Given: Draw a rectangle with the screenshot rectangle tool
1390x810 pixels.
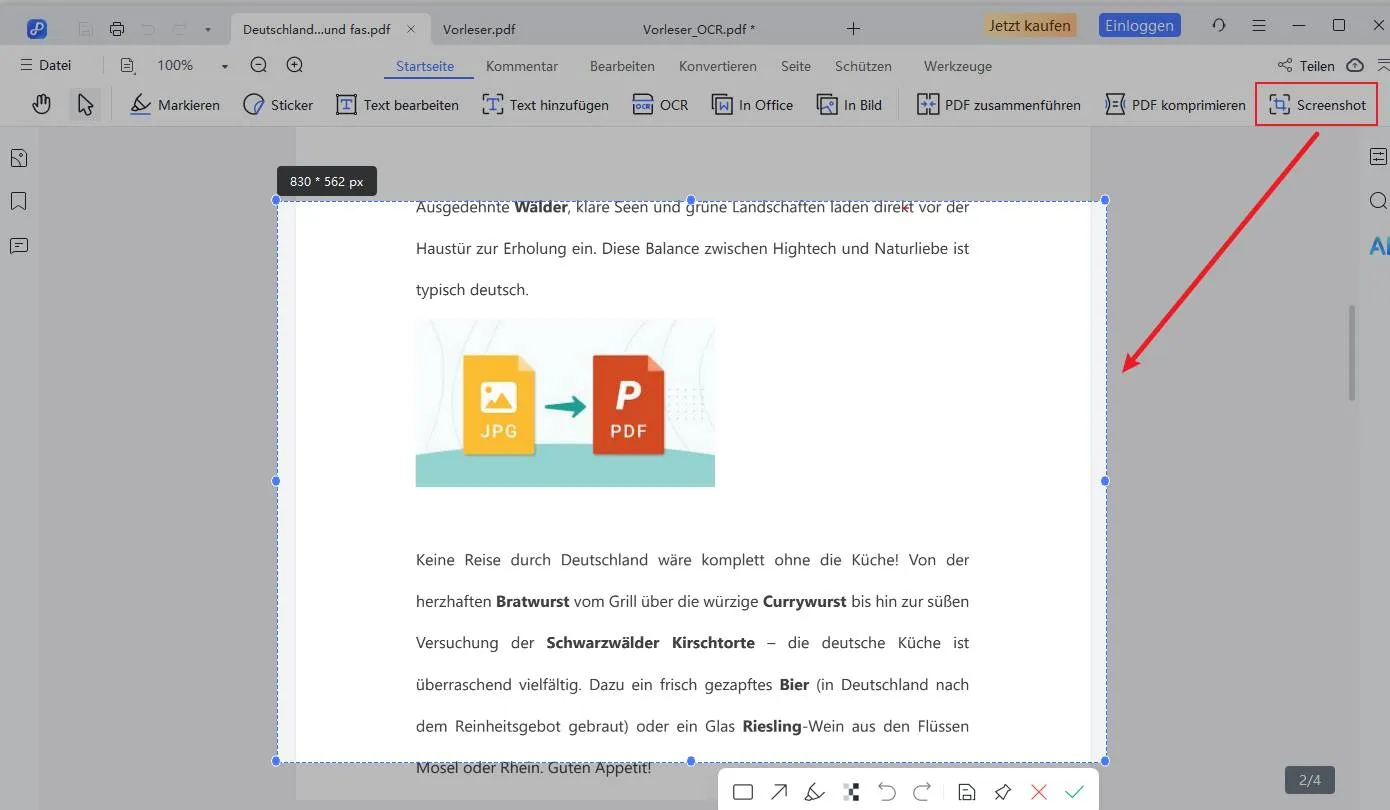Looking at the screenshot, I should click(x=743, y=792).
